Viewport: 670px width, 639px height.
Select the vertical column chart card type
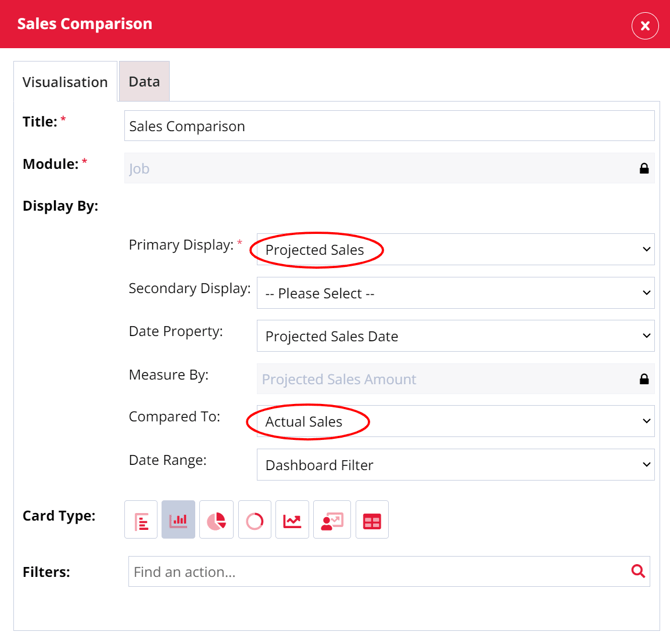[x=178, y=519]
